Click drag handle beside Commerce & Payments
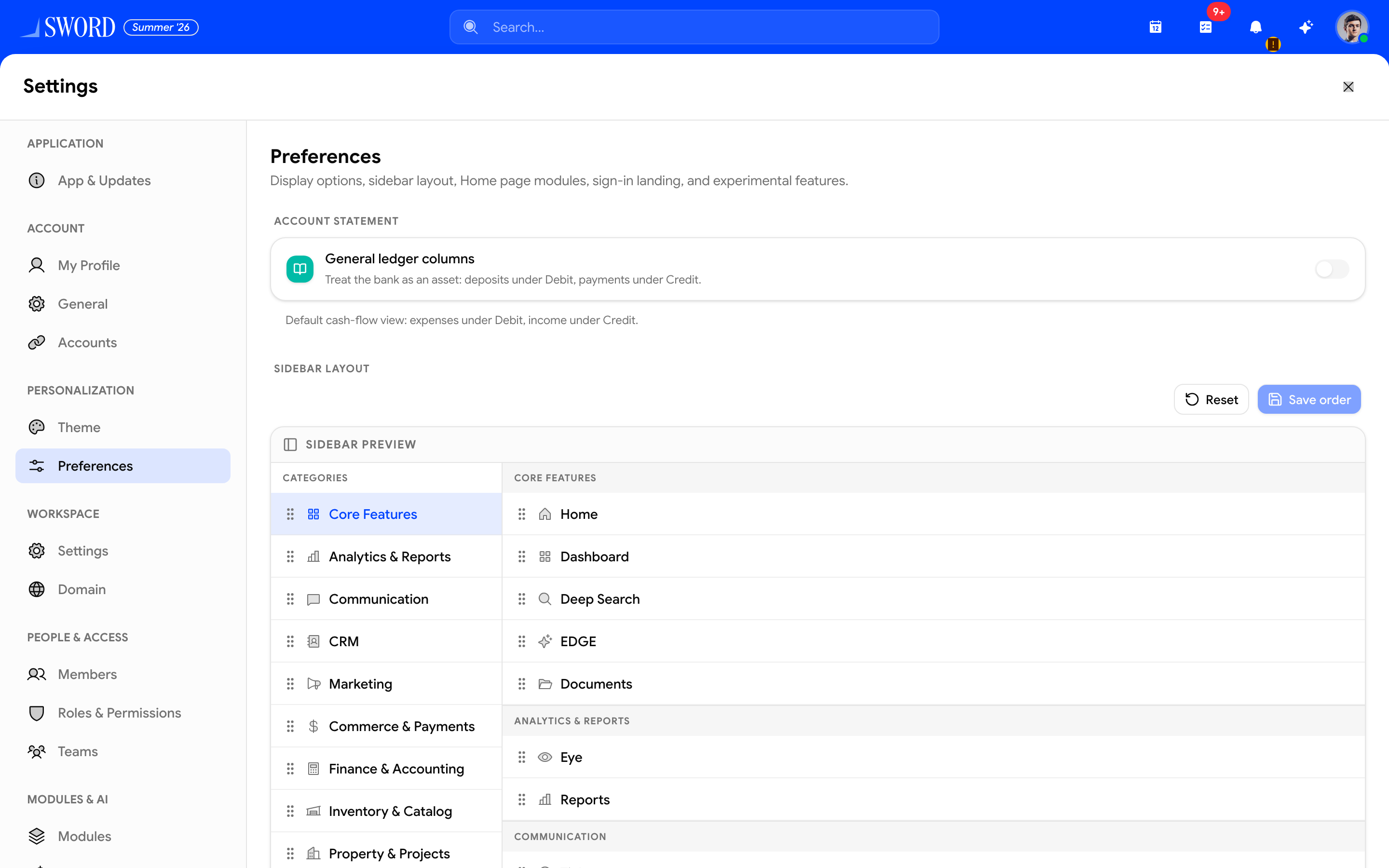 tap(290, 726)
